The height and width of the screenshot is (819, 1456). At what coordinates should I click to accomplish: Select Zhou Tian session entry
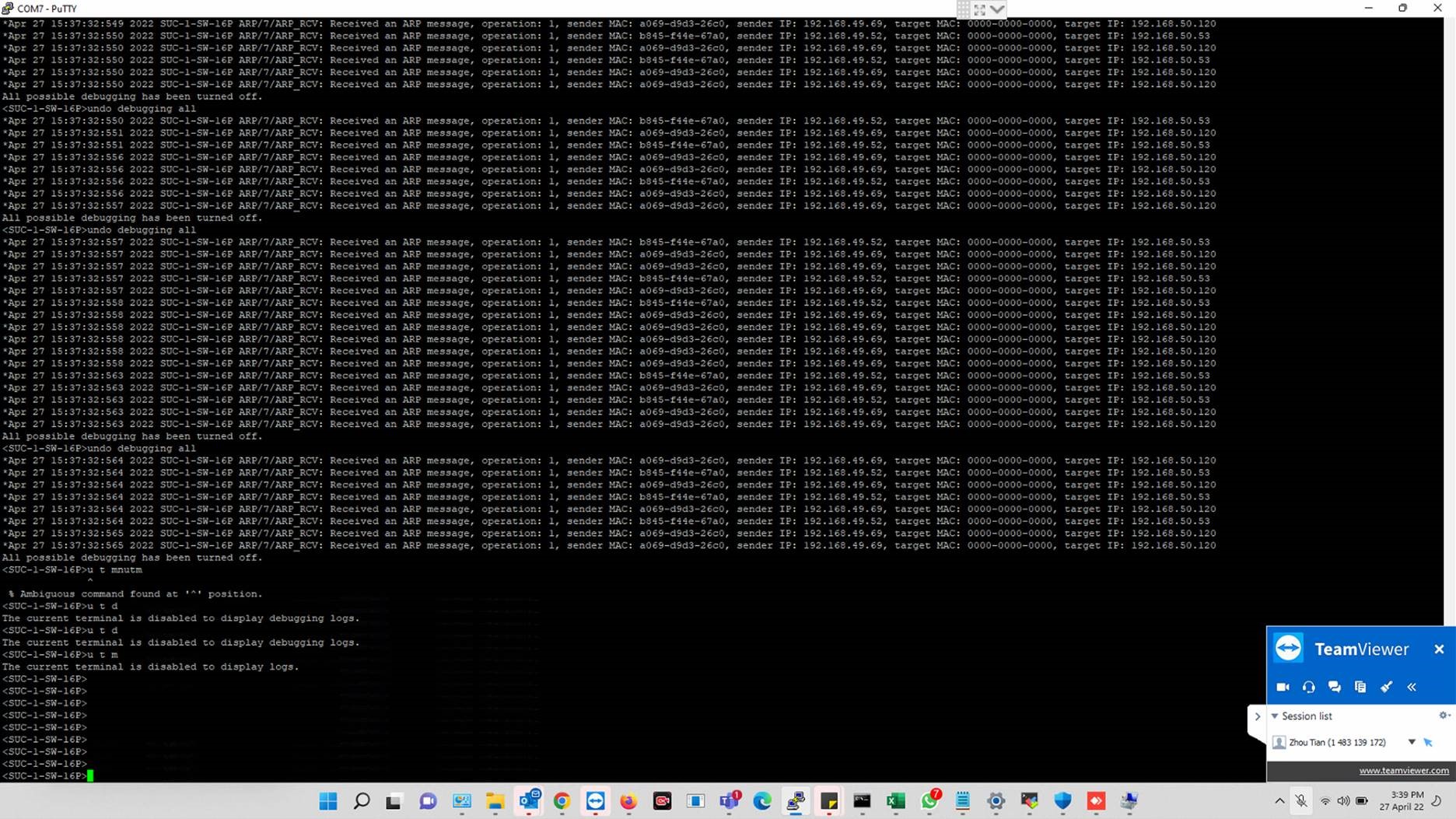click(x=1337, y=742)
